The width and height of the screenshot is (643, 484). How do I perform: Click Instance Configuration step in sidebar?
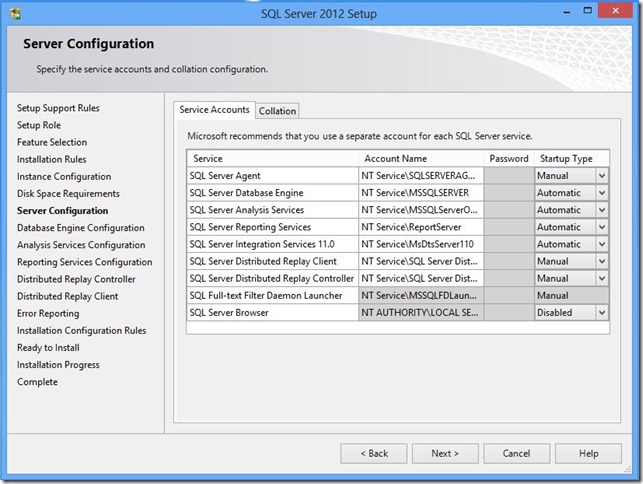point(64,176)
